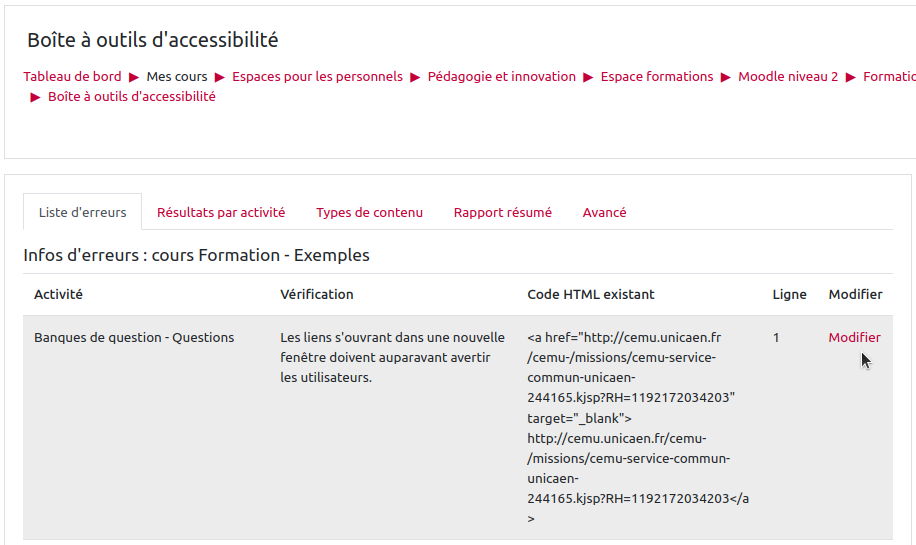
Task: Switch to the Avancé tab
Action: (x=604, y=212)
